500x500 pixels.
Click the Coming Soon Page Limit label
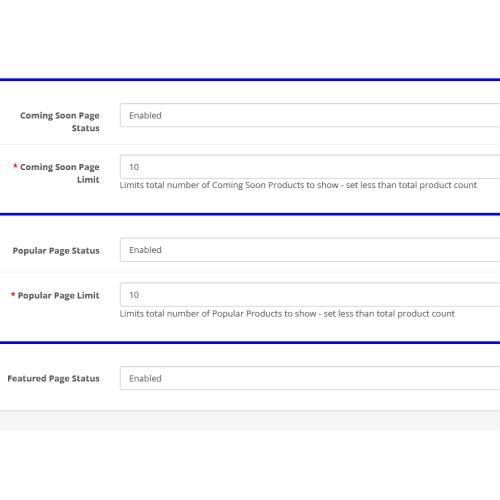(x=60, y=173)
